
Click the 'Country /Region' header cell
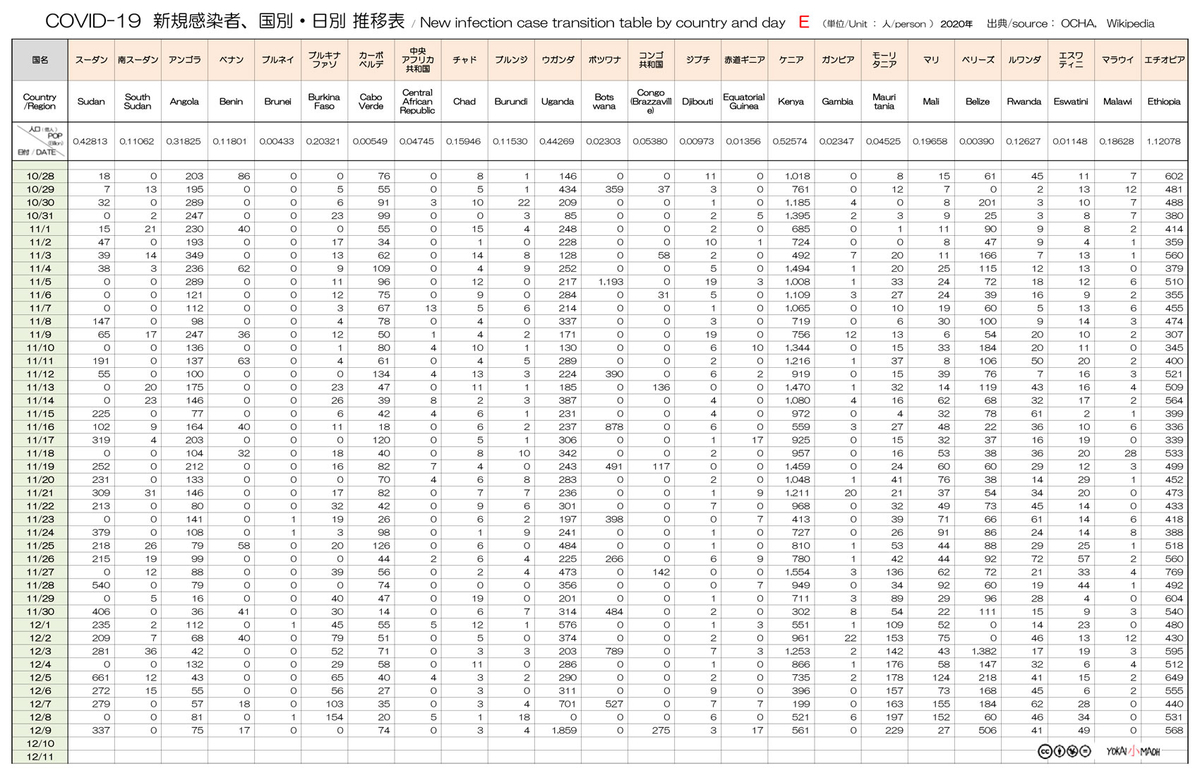(x=39, y=102)
